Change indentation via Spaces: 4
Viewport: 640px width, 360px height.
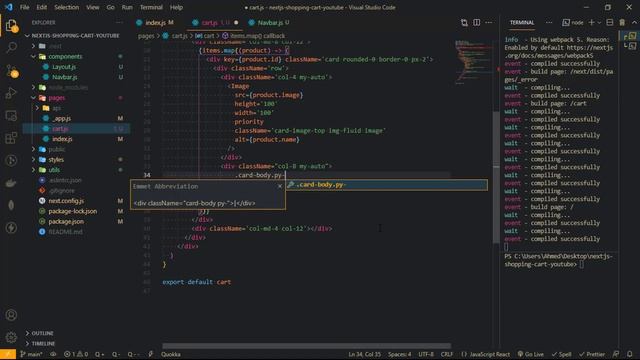pos(400,354)
